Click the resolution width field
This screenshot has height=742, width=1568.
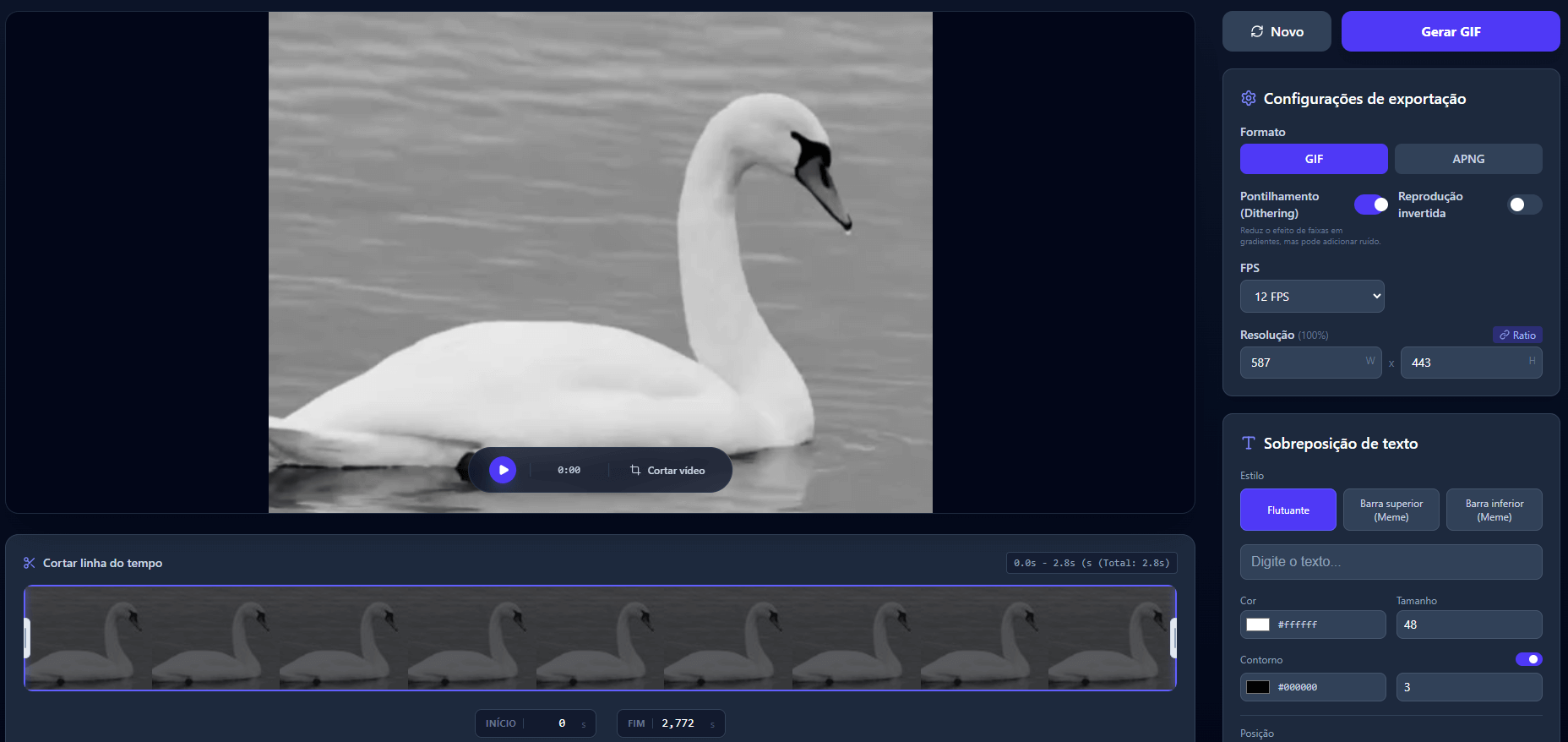pyautogui.click(x=1310, y=363)
